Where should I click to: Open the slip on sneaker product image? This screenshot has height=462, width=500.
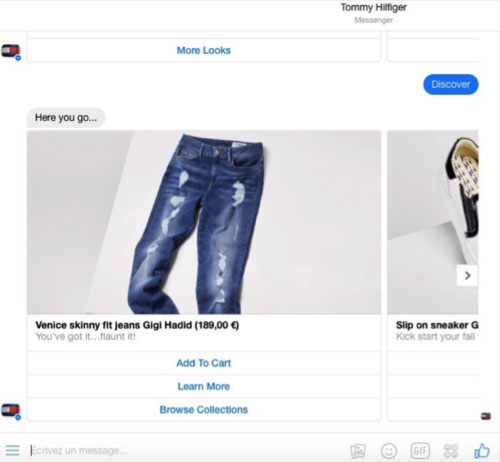coord(433,222)
